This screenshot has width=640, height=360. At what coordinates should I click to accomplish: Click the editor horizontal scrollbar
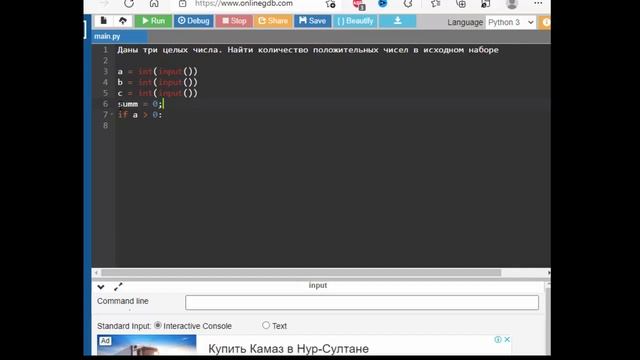(x=301, y=273)
